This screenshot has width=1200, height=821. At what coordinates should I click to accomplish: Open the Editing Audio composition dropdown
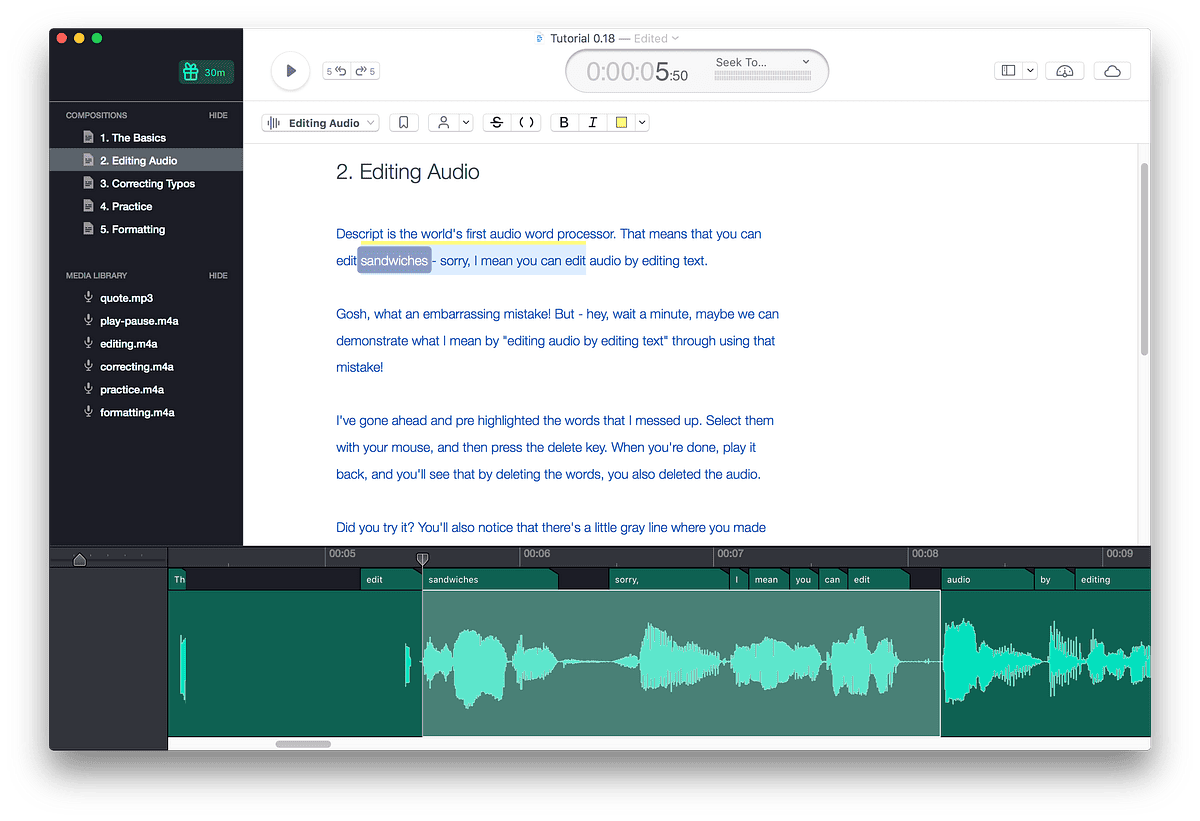(320, 123)
